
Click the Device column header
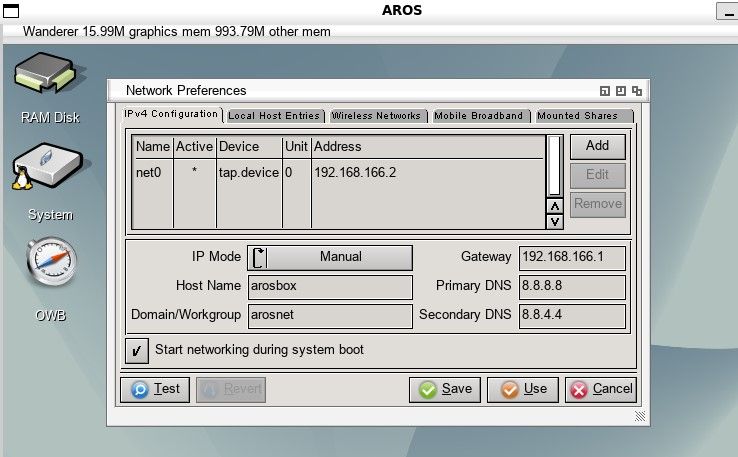[239, 147]
